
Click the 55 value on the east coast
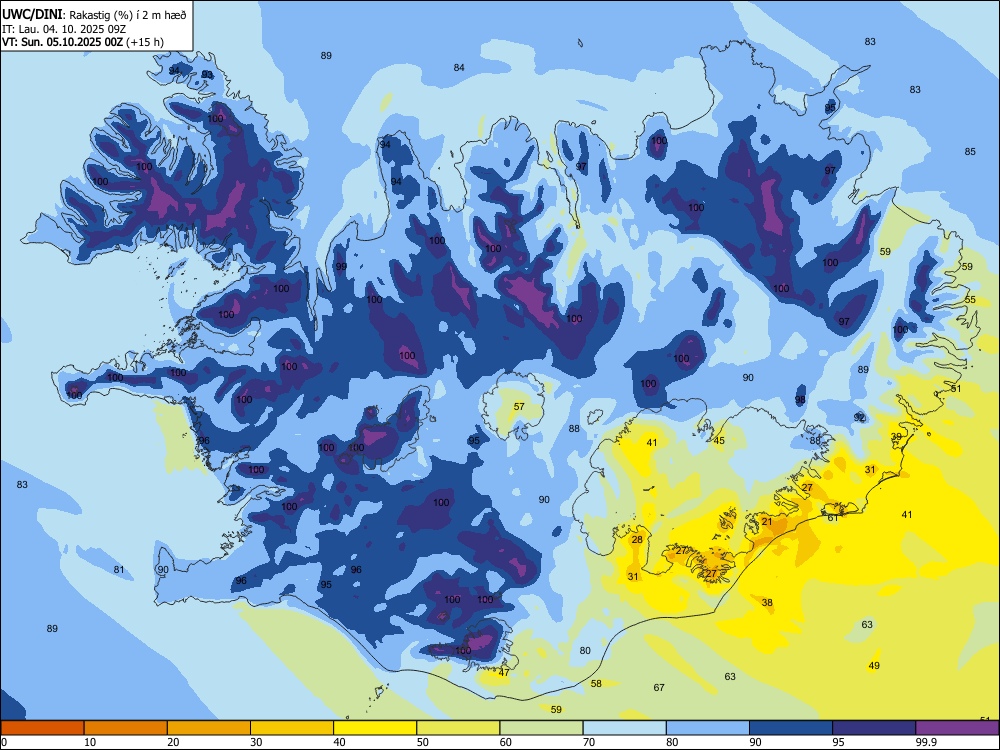pos(970,300)
